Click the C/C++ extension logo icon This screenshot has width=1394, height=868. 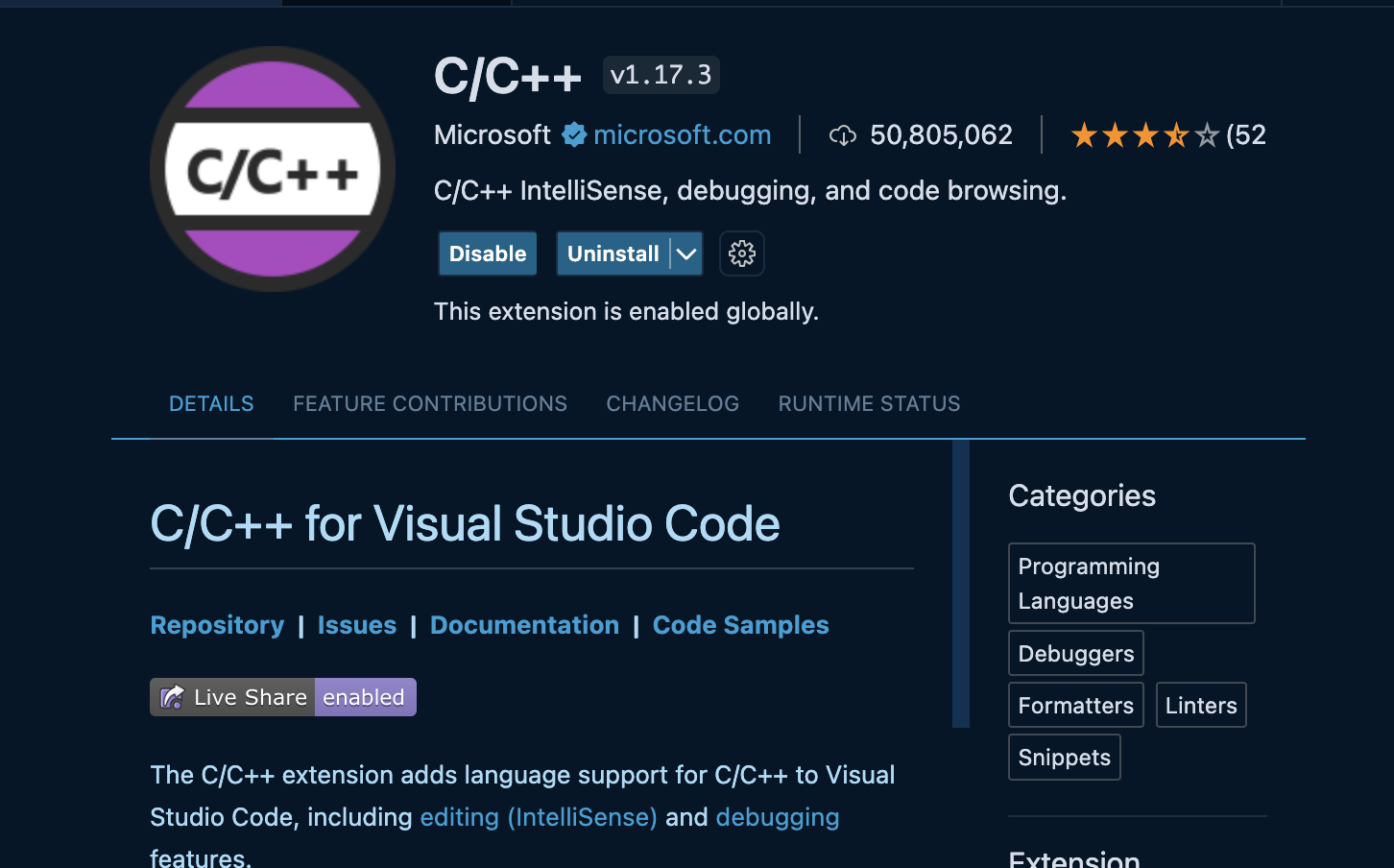point(273,169)
